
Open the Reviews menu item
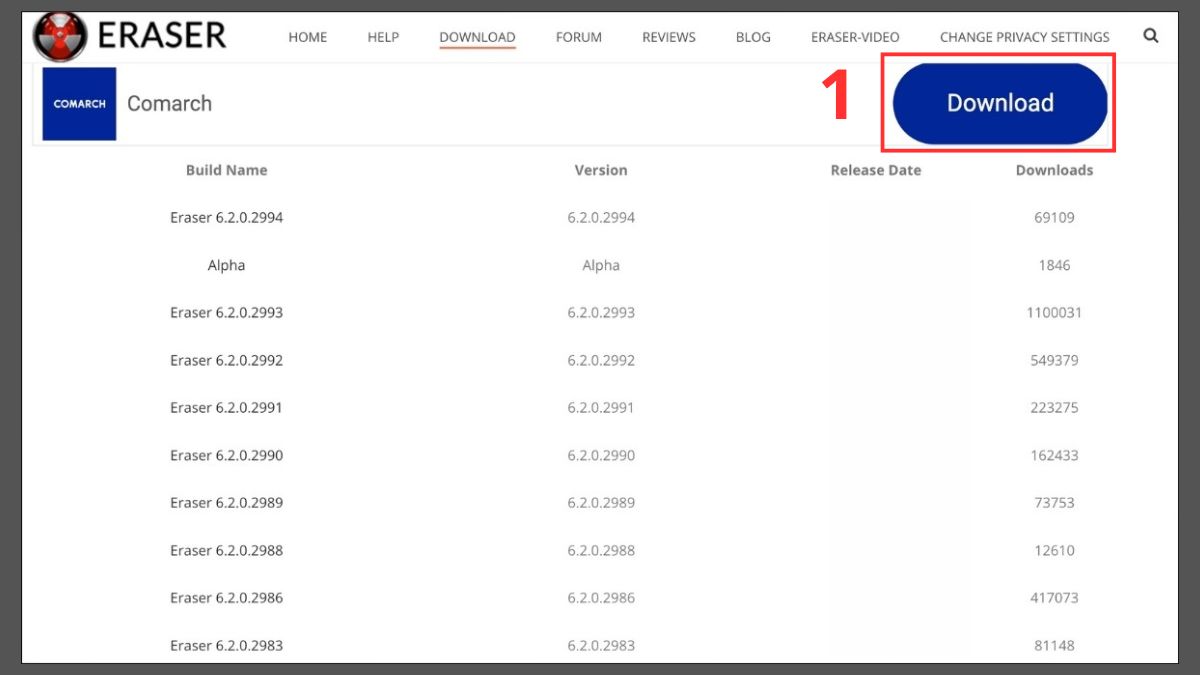(669, 37)
